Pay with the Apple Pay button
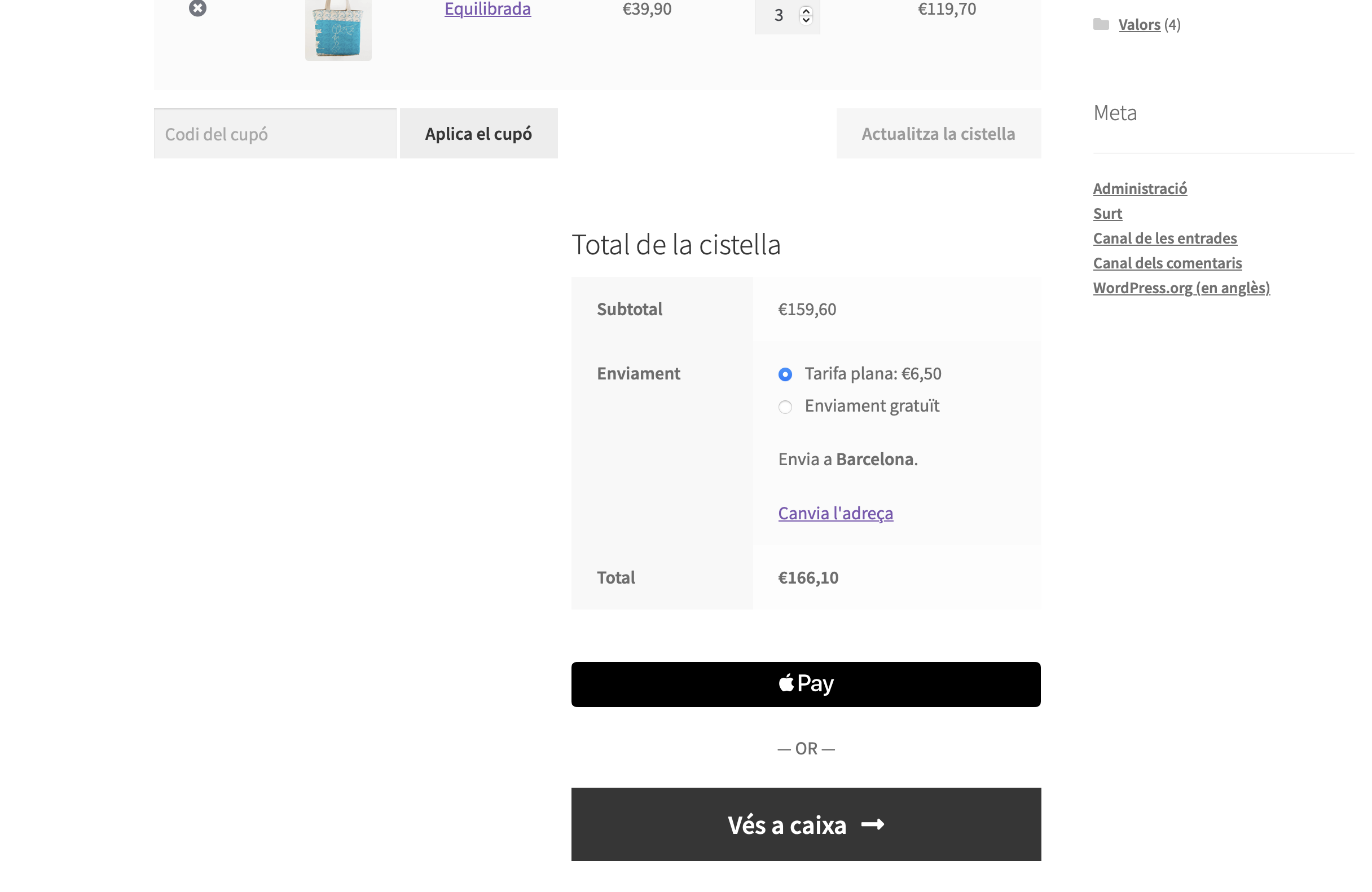 click(x=806, y=684)
